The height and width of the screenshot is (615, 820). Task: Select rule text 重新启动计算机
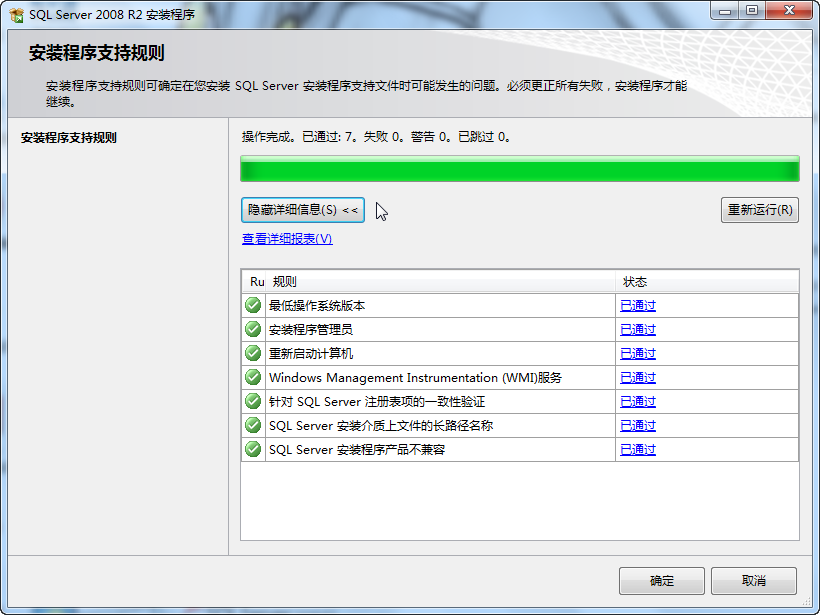311,354
